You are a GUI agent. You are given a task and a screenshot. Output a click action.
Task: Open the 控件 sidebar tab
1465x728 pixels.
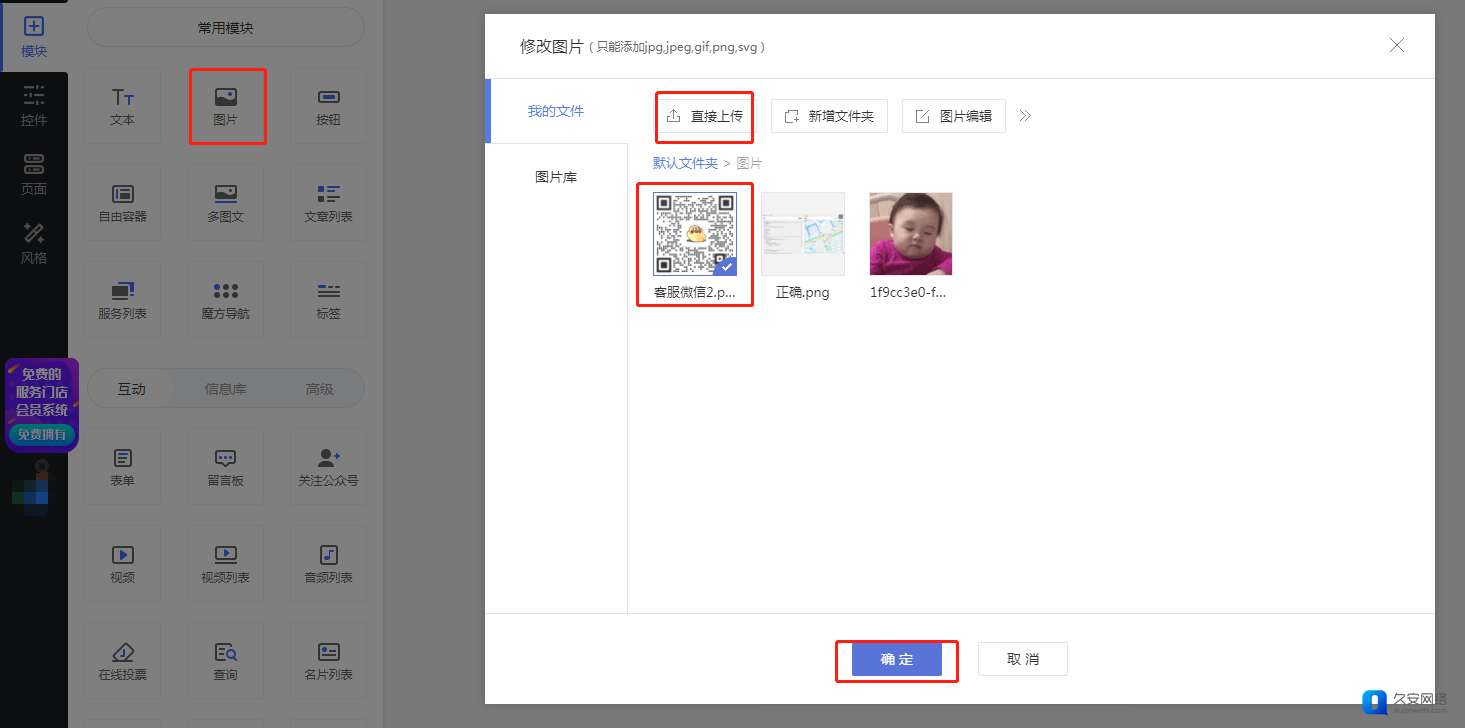pos(34,106)
